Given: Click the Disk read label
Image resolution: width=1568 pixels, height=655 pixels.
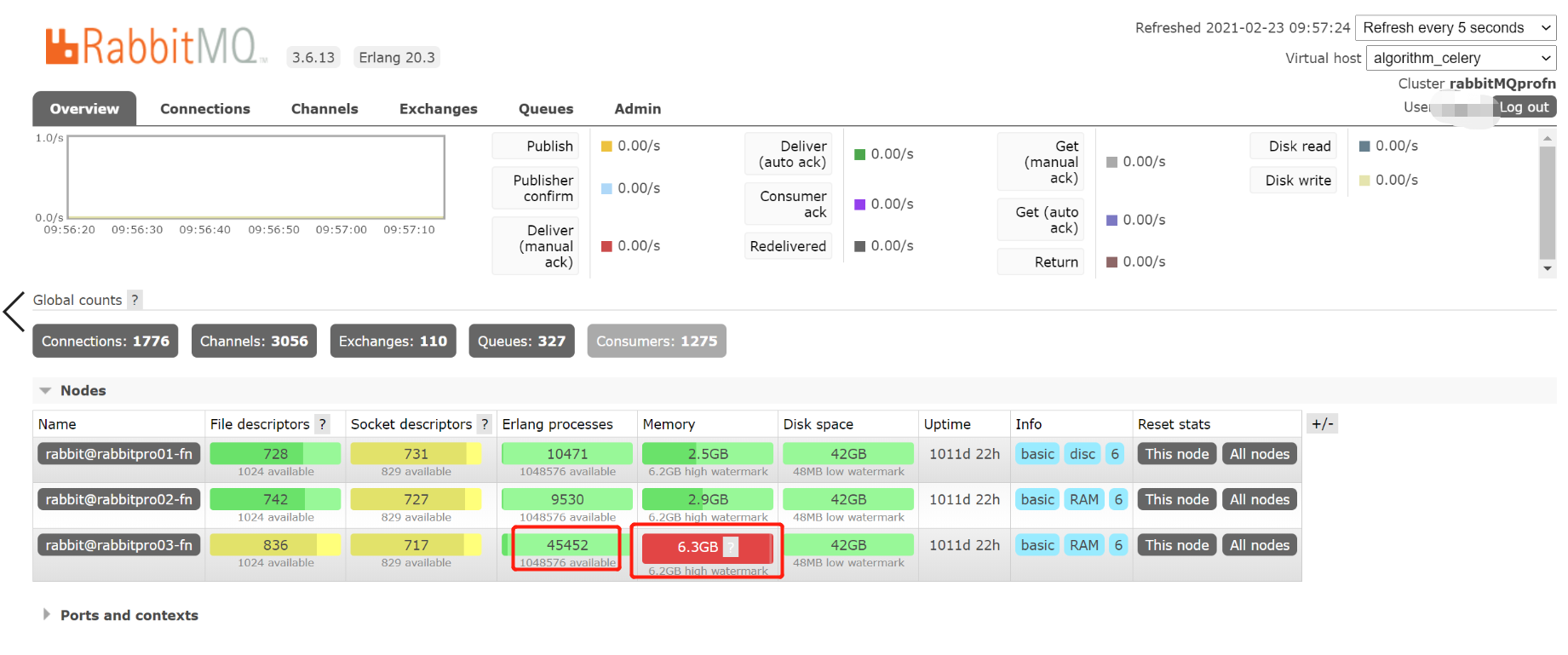Looking at the screenshot, I should [x=1294, y=146].
